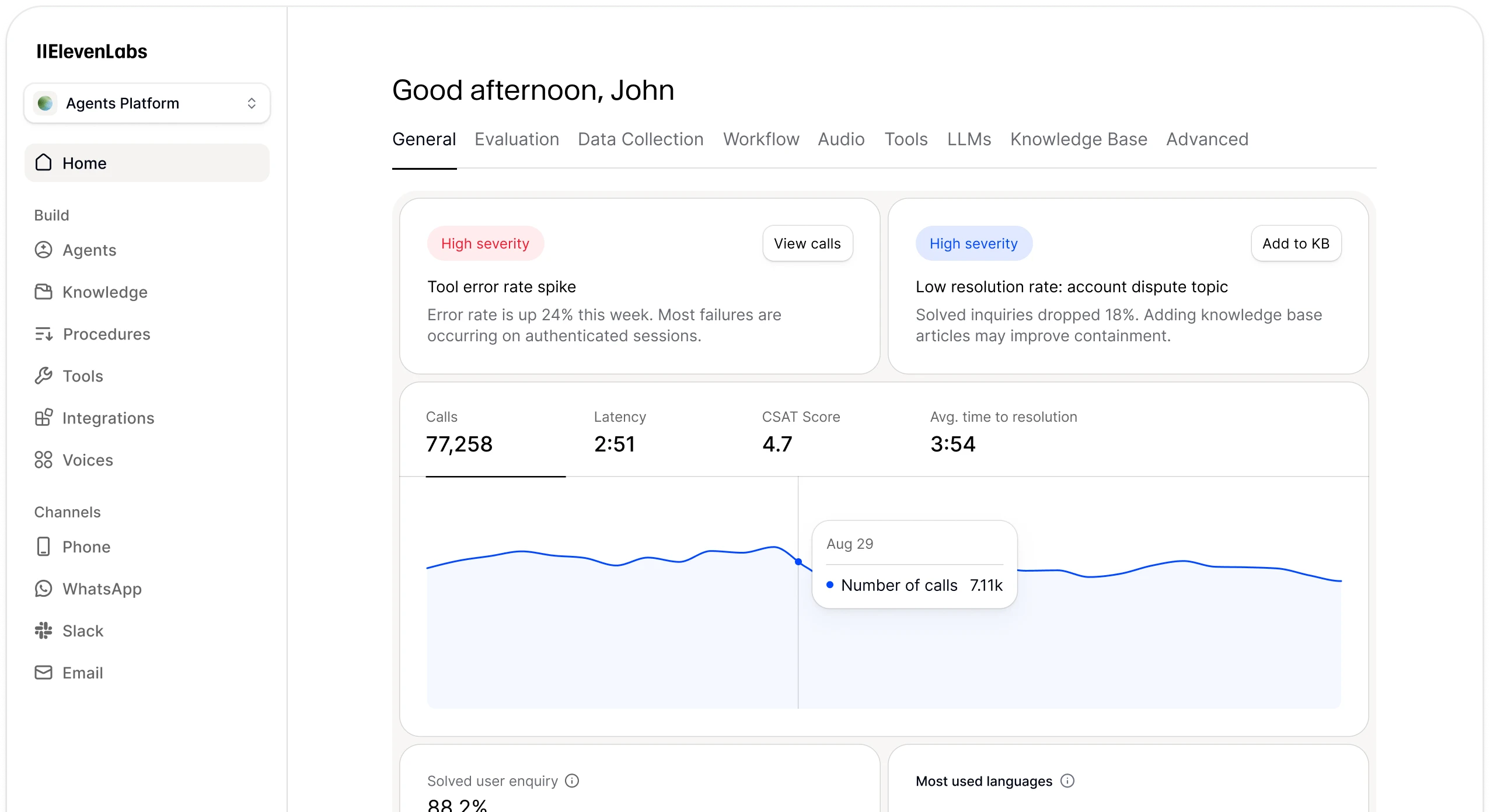Open the Data Collection tab
Screen dimensions: 1490x812
pyautogui.click(x=641, y=139)
